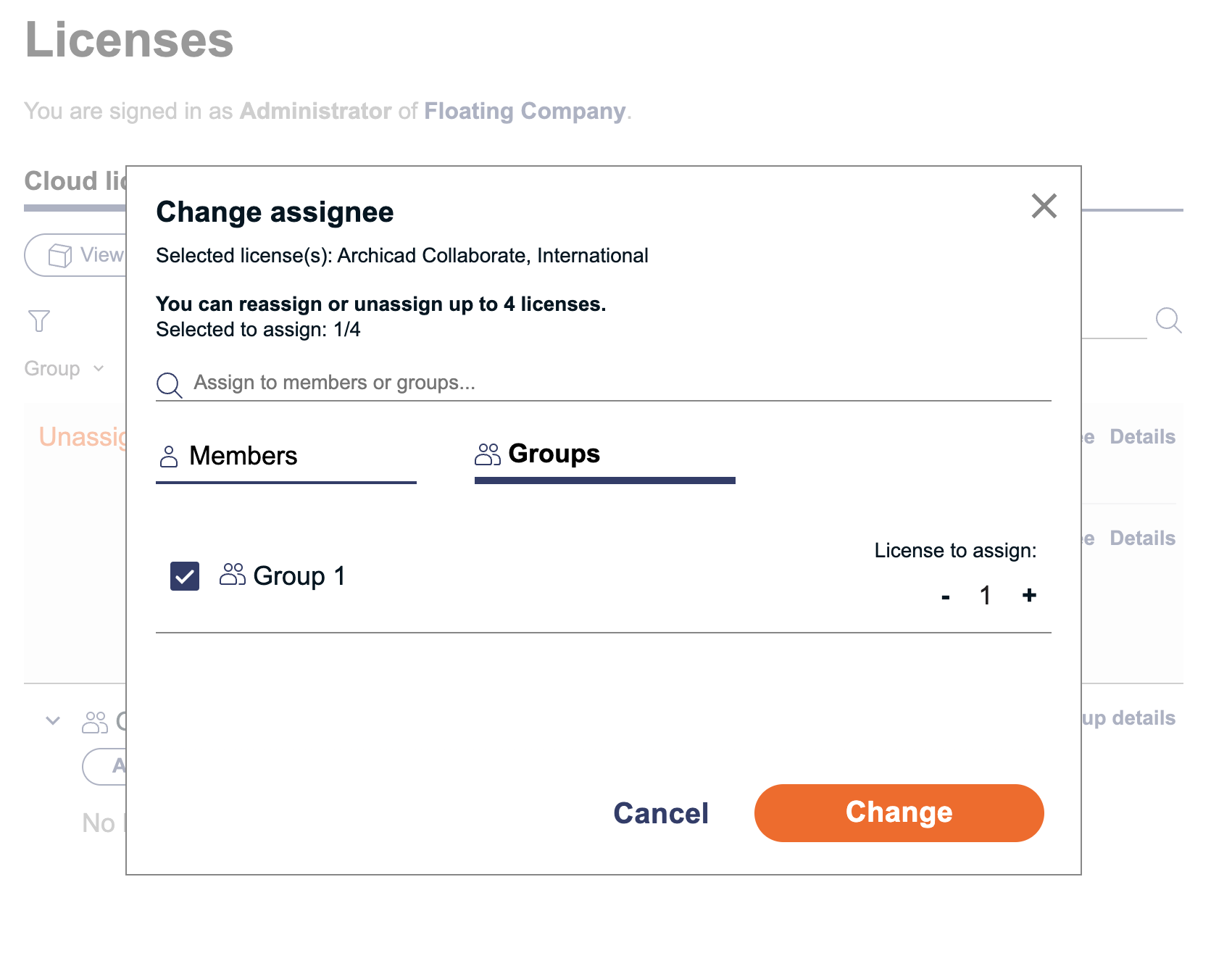Click the group icon in the bottom list row
This screenshot has height=961, width=1232.
[95, 722]
